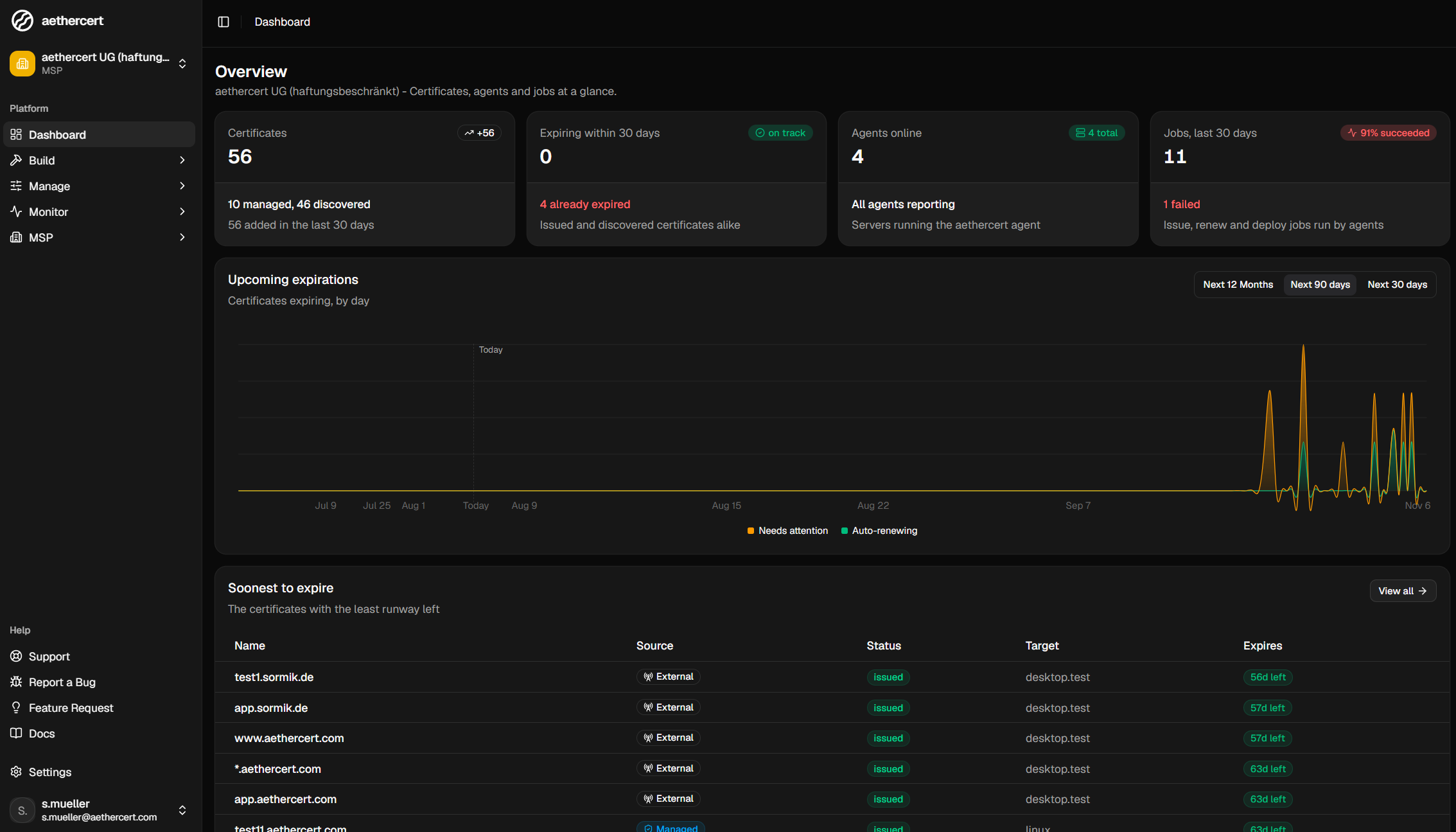Open the www.aethercert.com certificate
The image size is (1456, 832).
point(289,738)
